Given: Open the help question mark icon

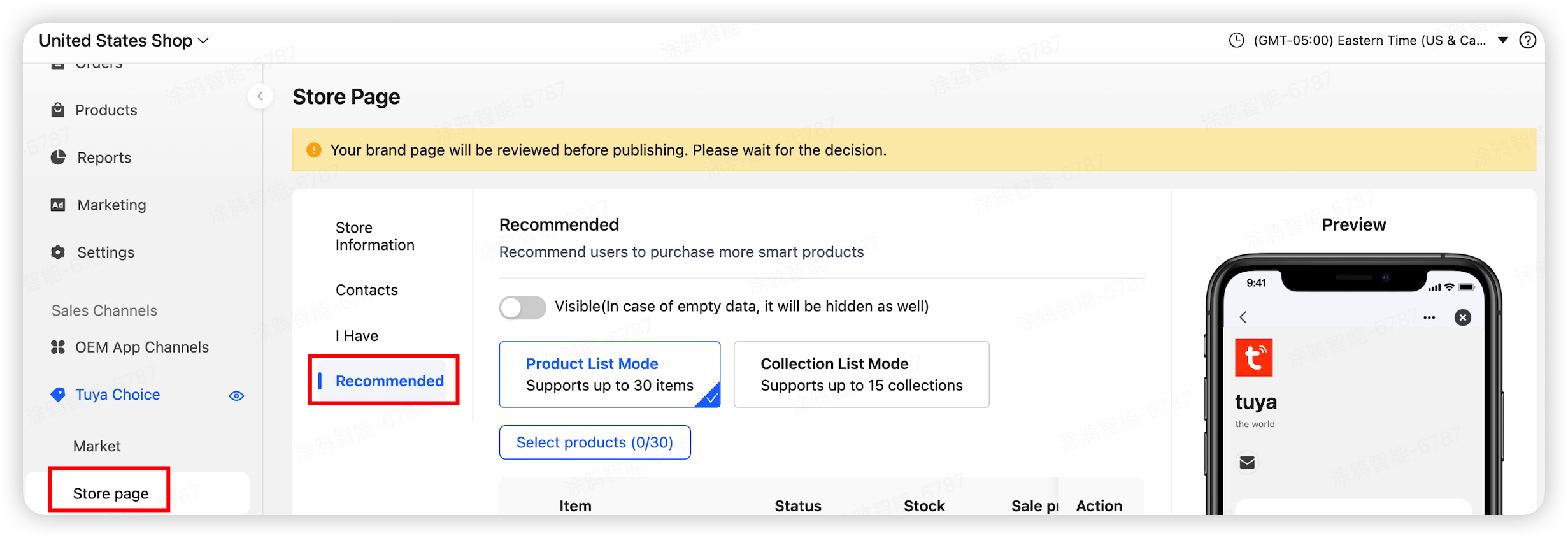Looking at the screenshot, I should coord(1527,40).
